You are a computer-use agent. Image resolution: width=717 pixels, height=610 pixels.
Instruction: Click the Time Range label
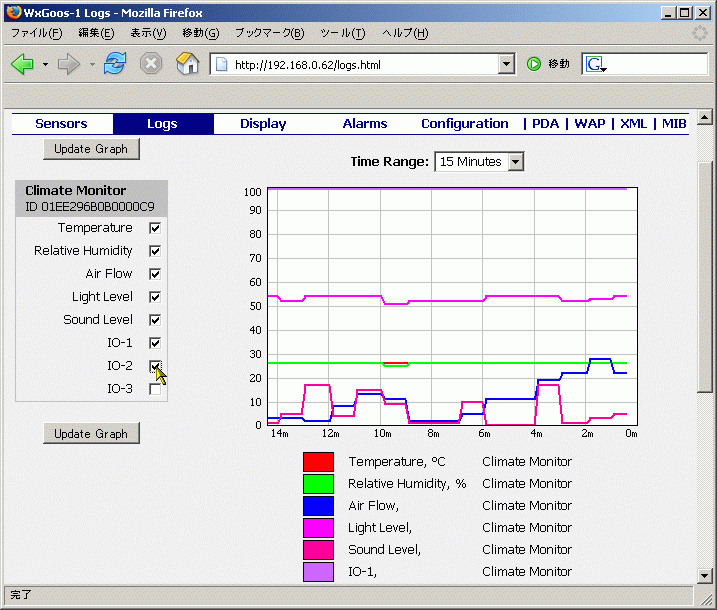(x=390, y=162)
